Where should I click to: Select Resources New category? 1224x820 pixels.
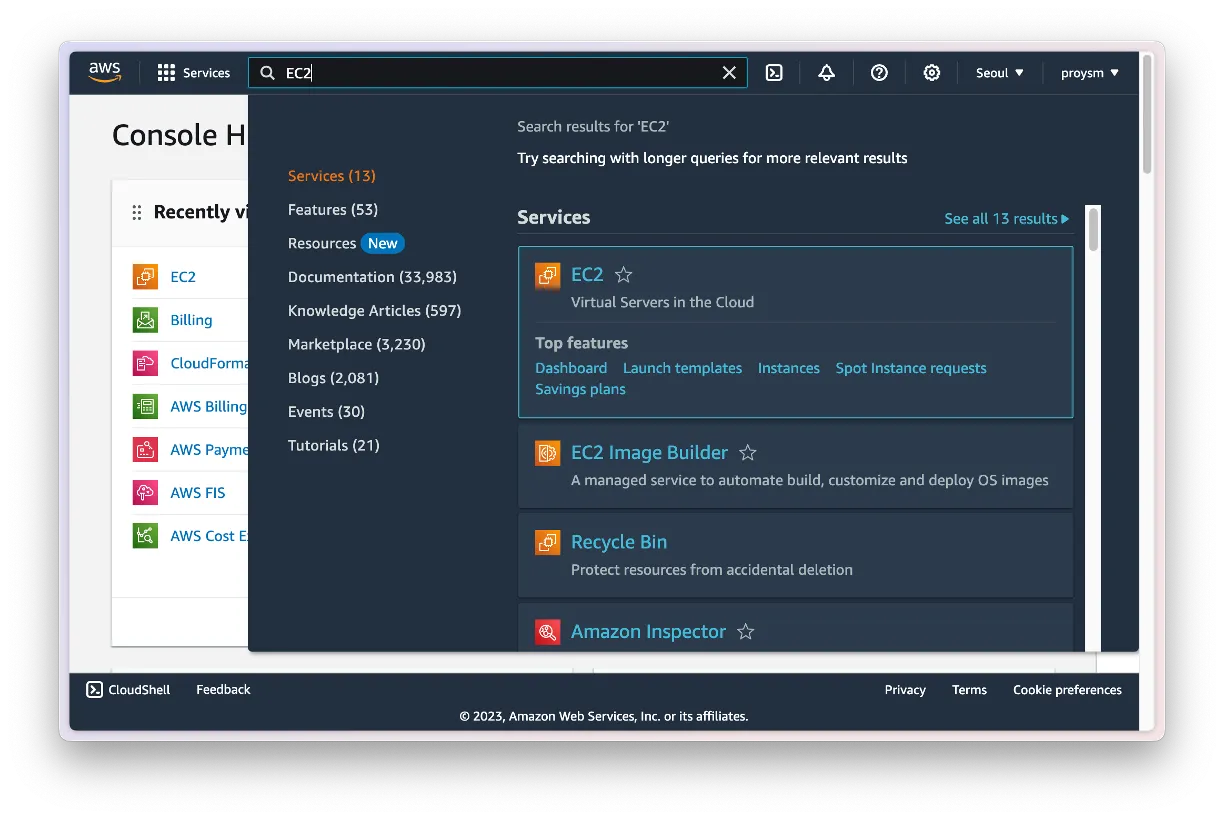pyautogui.click(x=346, y=243)
